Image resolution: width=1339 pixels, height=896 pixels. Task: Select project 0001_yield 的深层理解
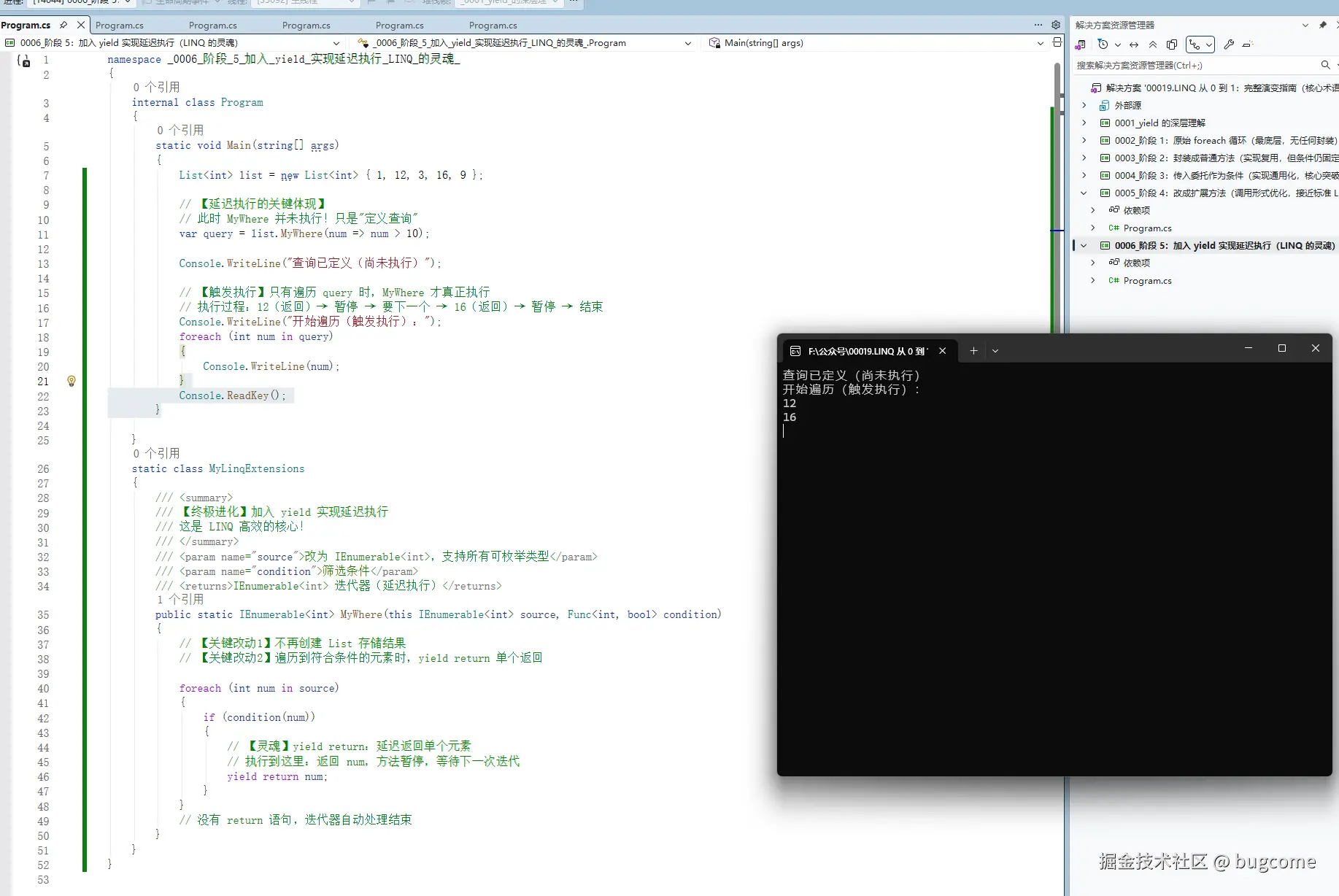pyautogui.click(x=1159, y=123)
